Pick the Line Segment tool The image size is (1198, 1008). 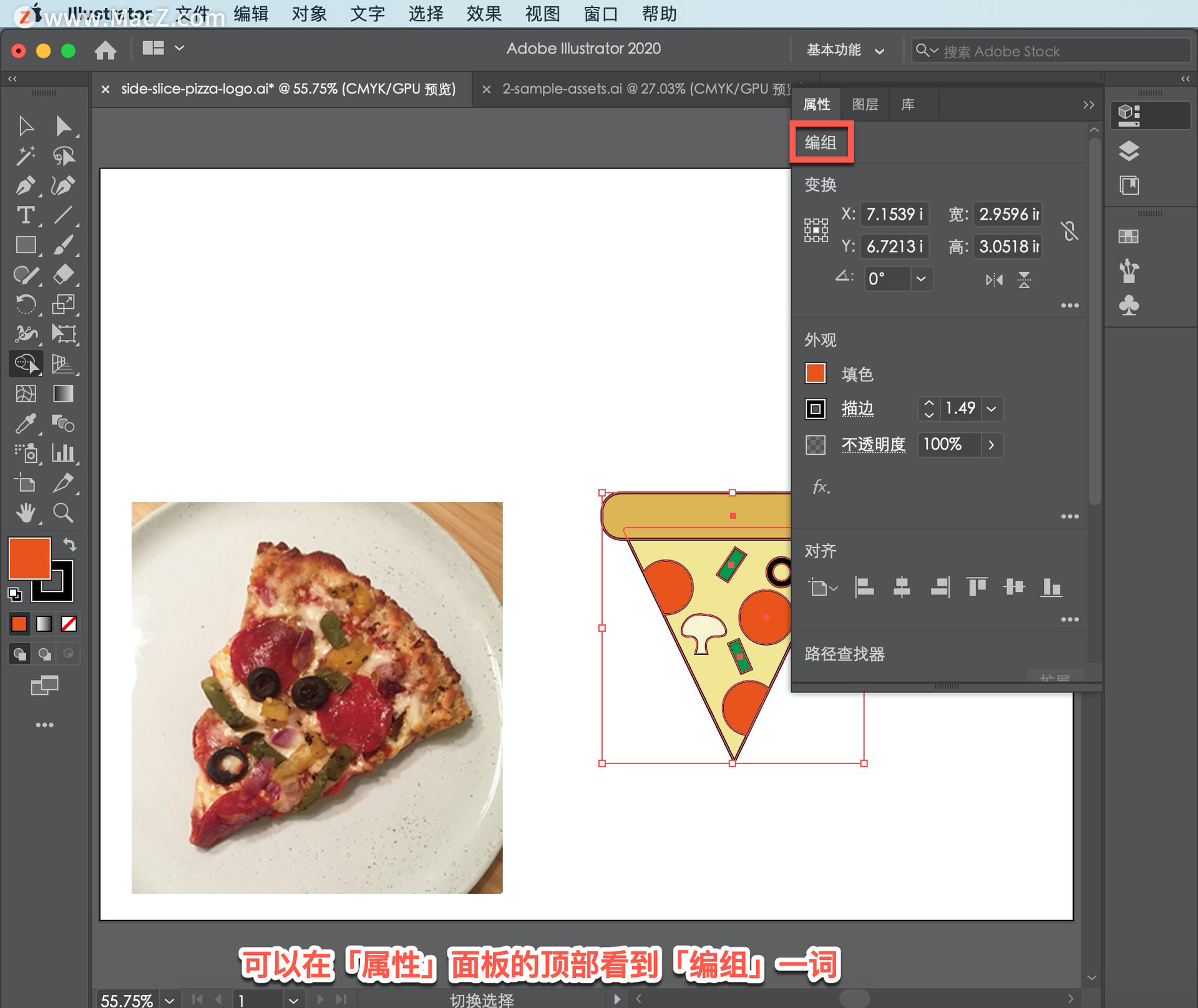pyautogui.click(x=63, y=215)
